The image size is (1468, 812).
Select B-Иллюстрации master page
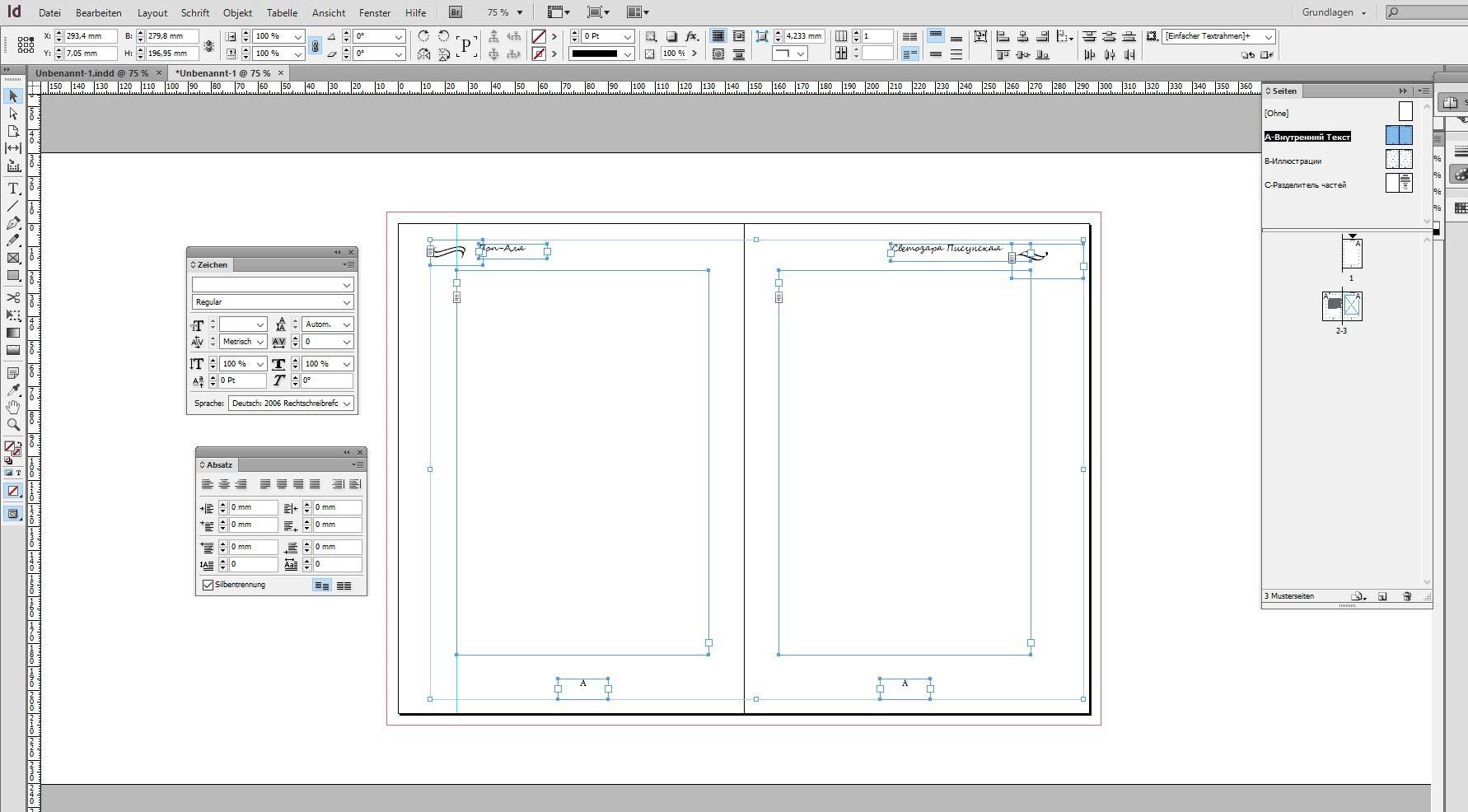[1293, 161]
